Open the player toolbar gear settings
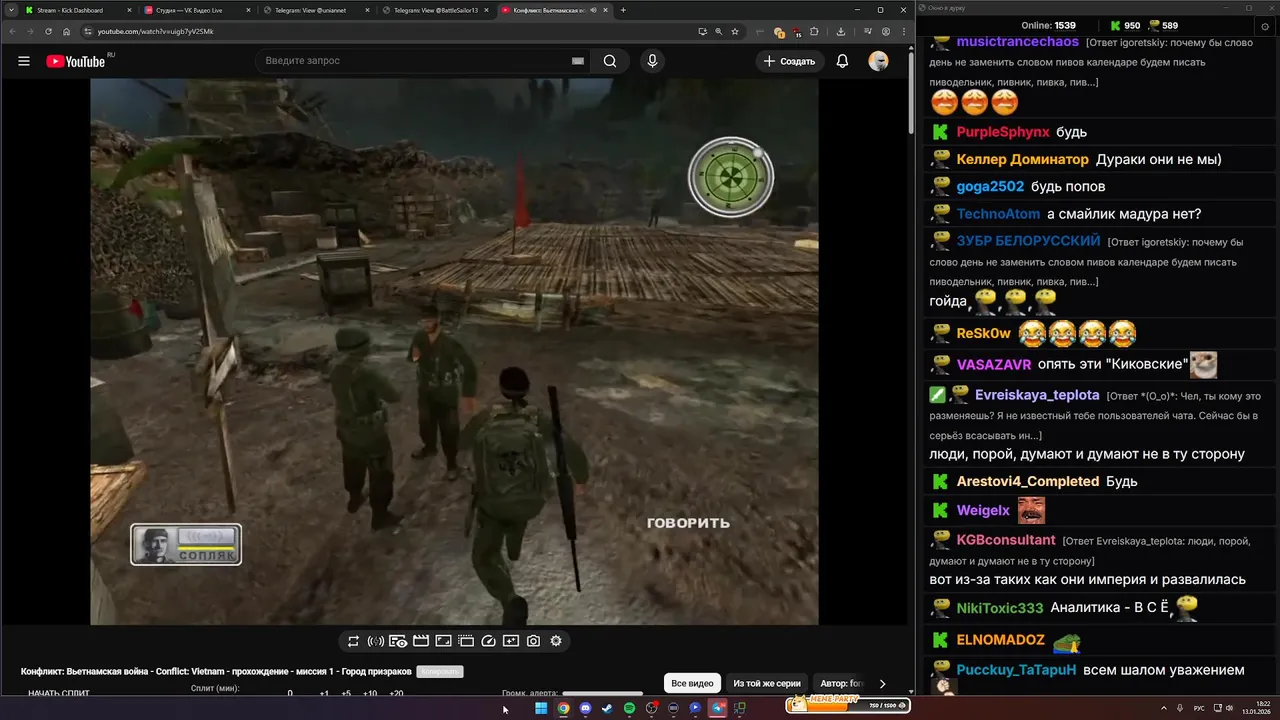This screenshot has width=1280, height=720. pyautogui.click(x=556, y=641)
